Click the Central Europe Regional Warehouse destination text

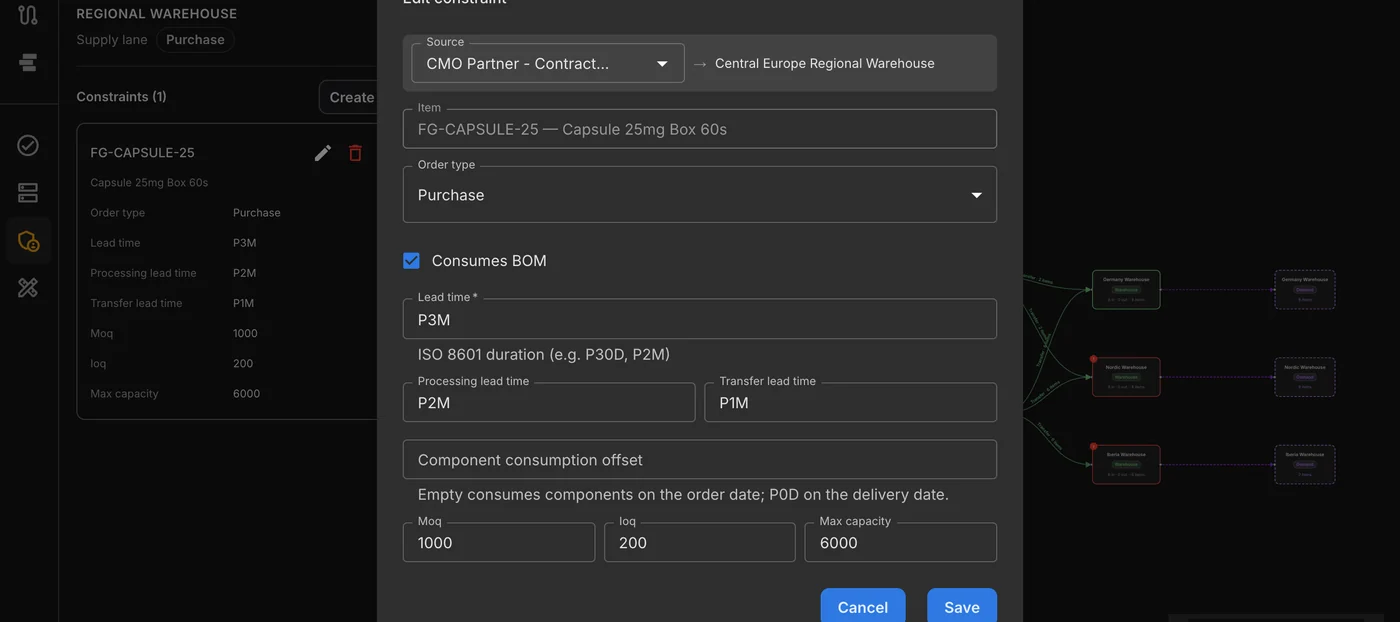point(825,63)
